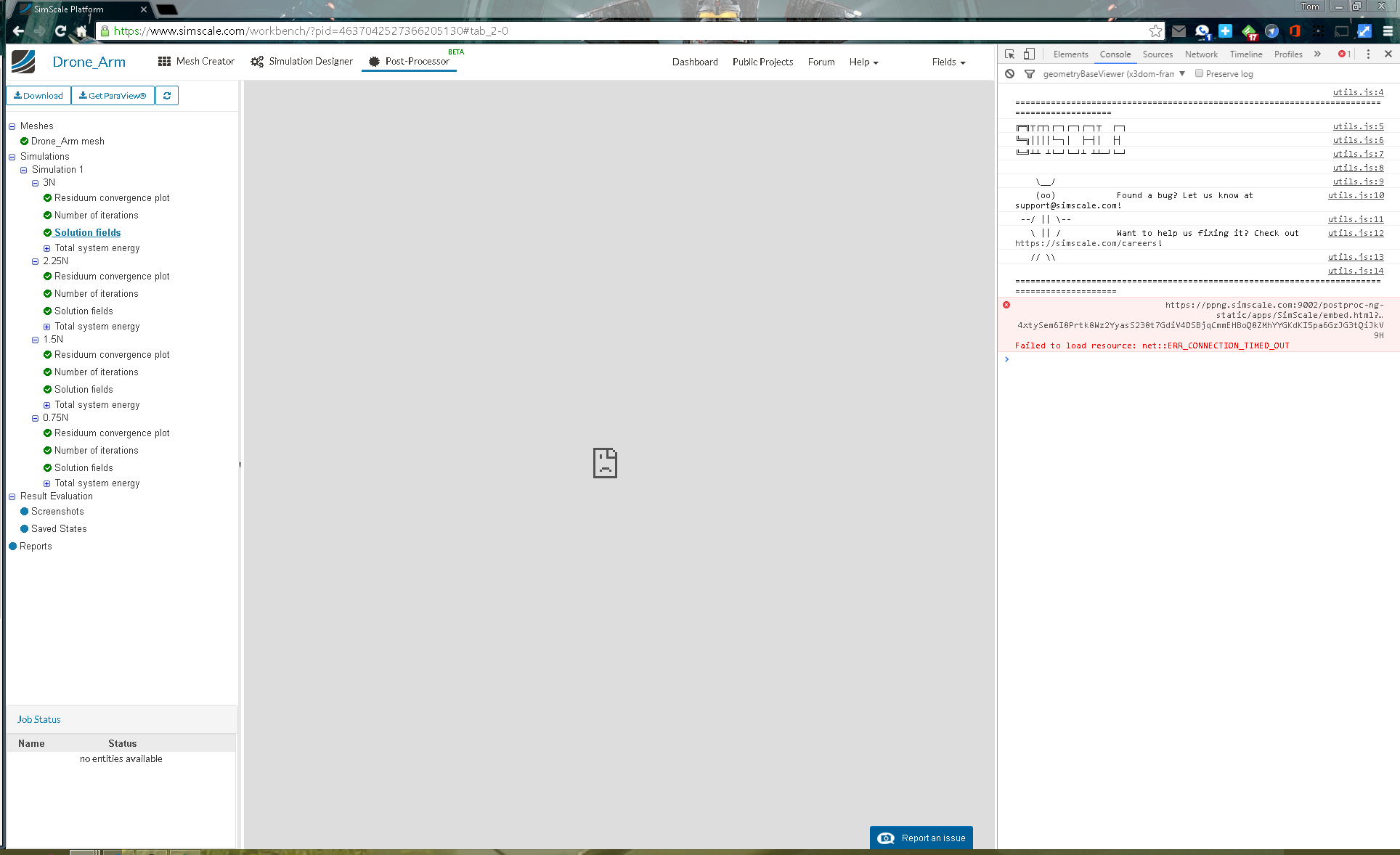Click the refresh icon button beside Get ParaView
This screenshot has width=1400, height=855.
tap(167, 96)
